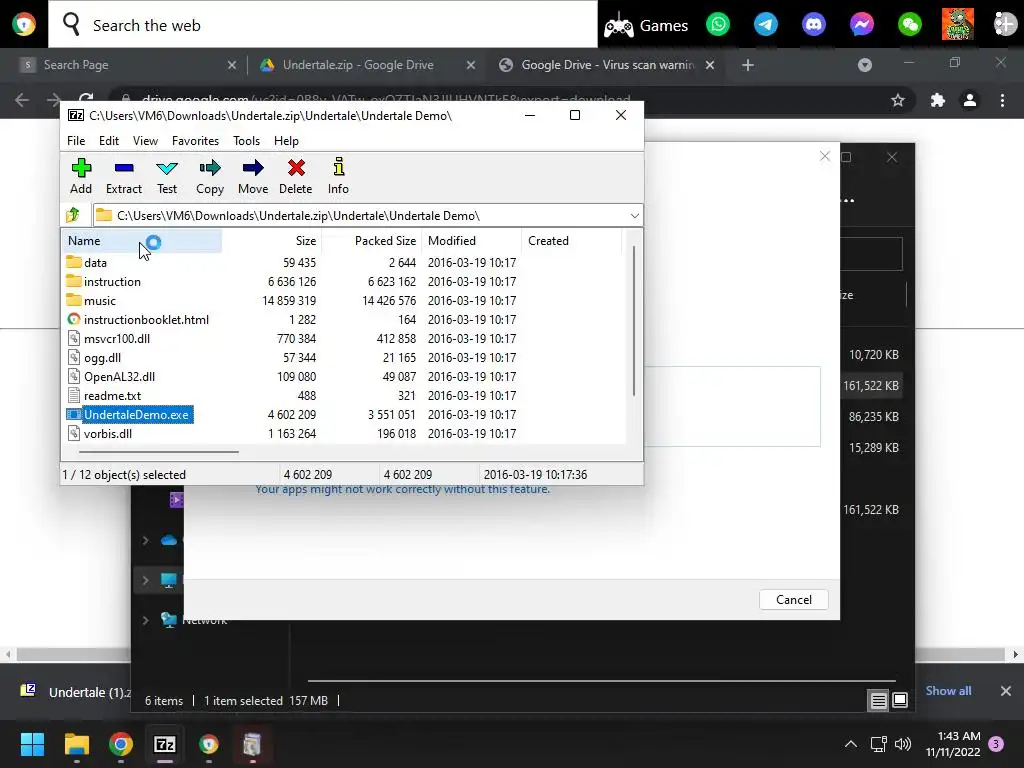Expand the This PC tree node chevron
1024x768 pixels.
(x=146, y=580)
